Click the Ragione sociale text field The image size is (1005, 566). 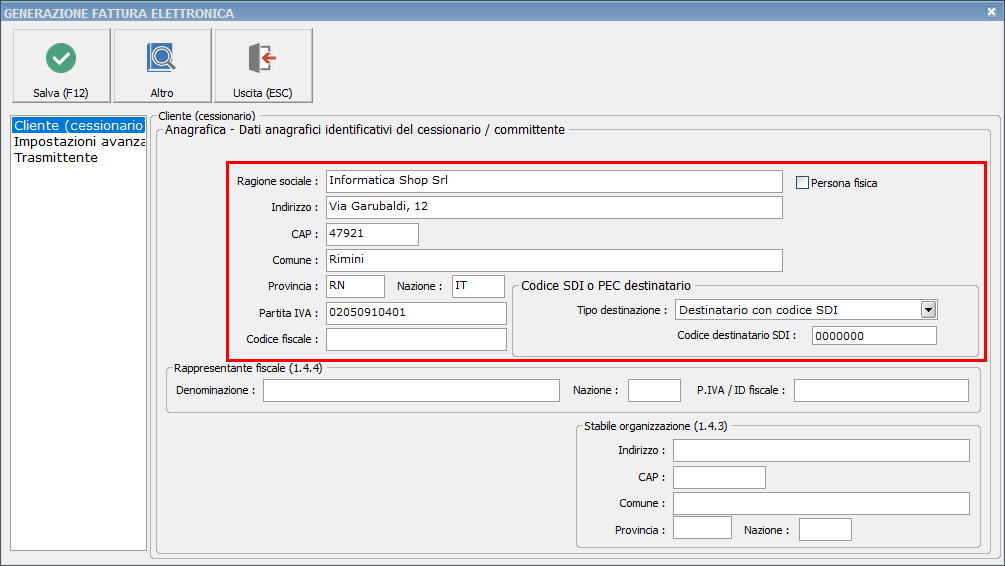tap(554, 181)
